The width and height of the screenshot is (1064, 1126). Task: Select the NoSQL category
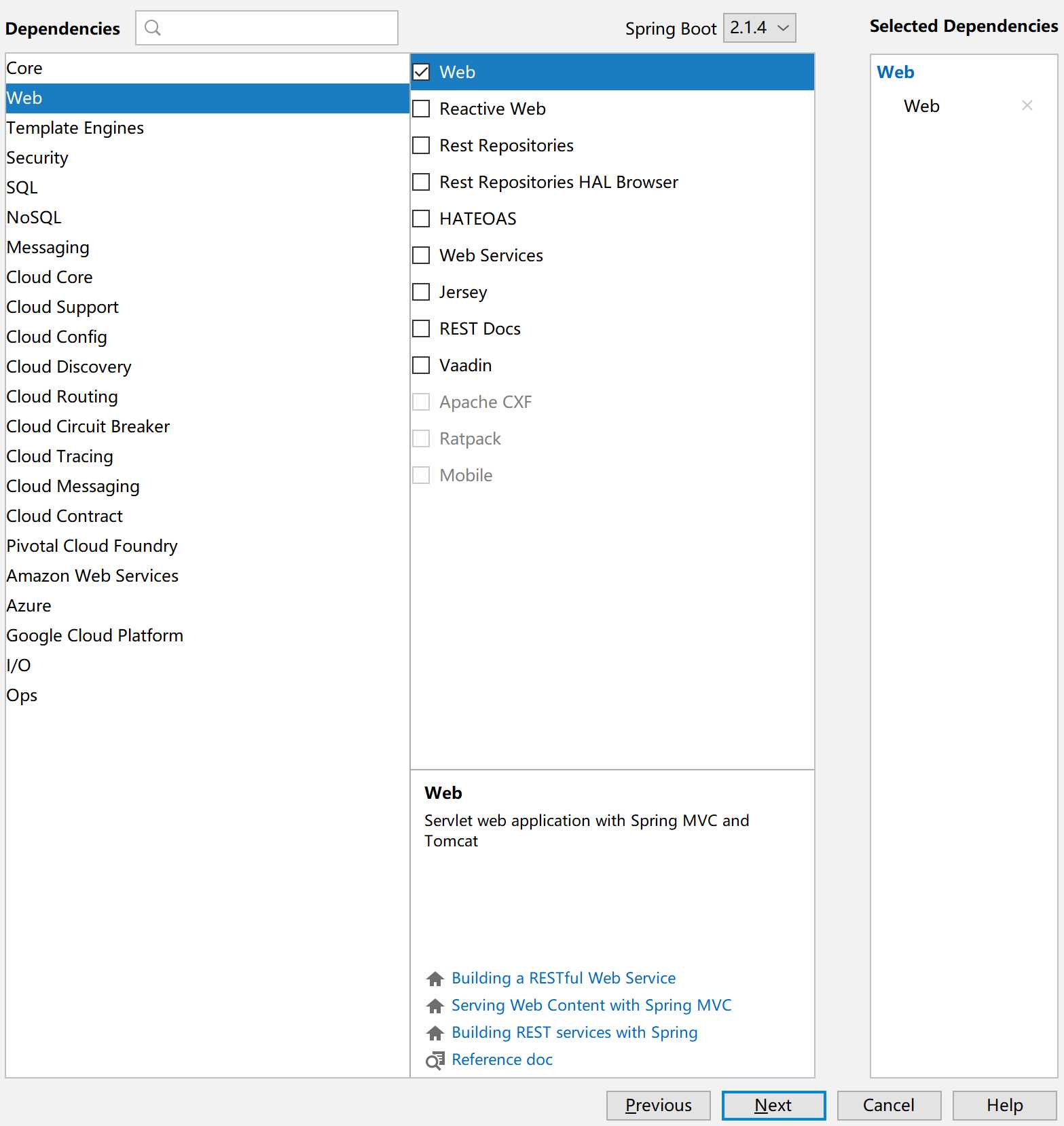tap(207, 217)
